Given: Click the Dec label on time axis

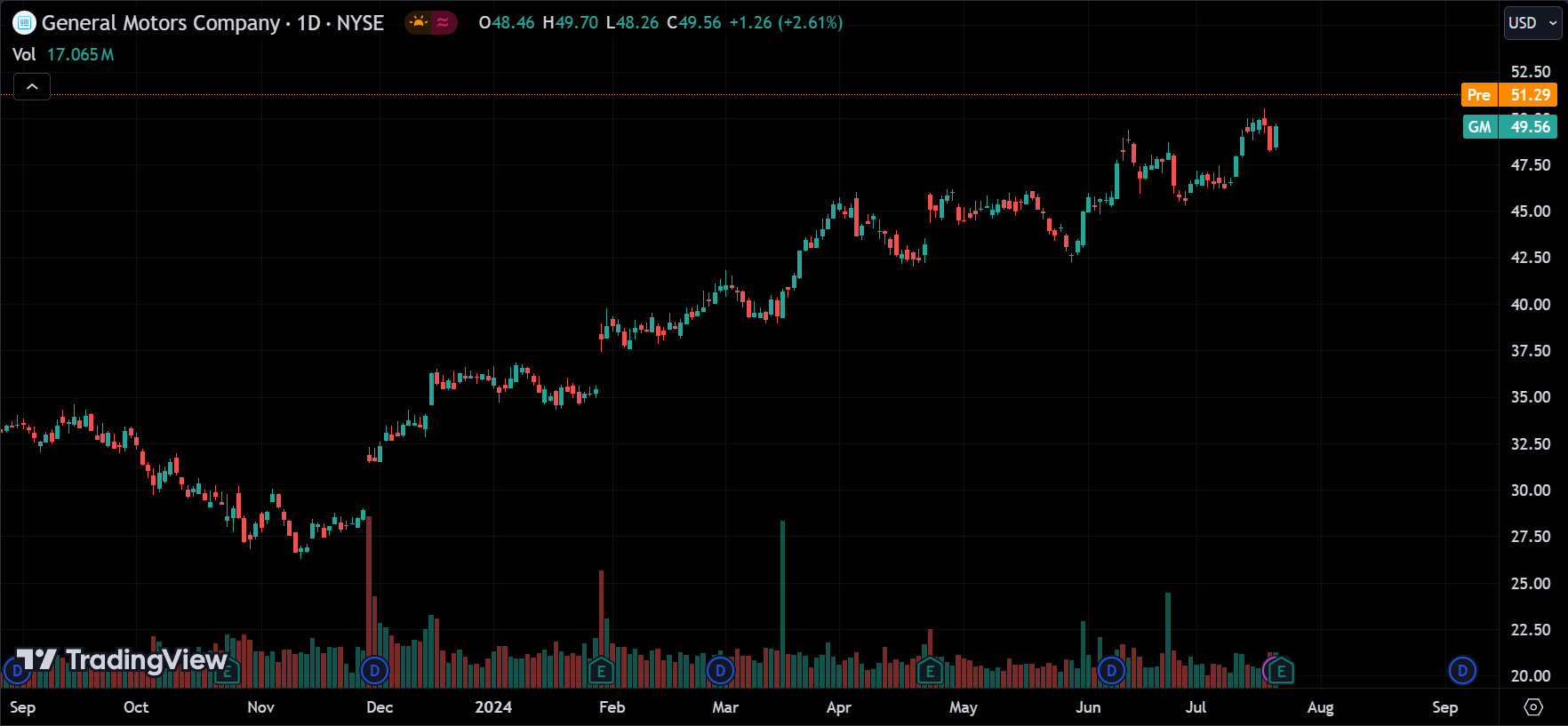Looking at the screenshot, I should 380,707.
